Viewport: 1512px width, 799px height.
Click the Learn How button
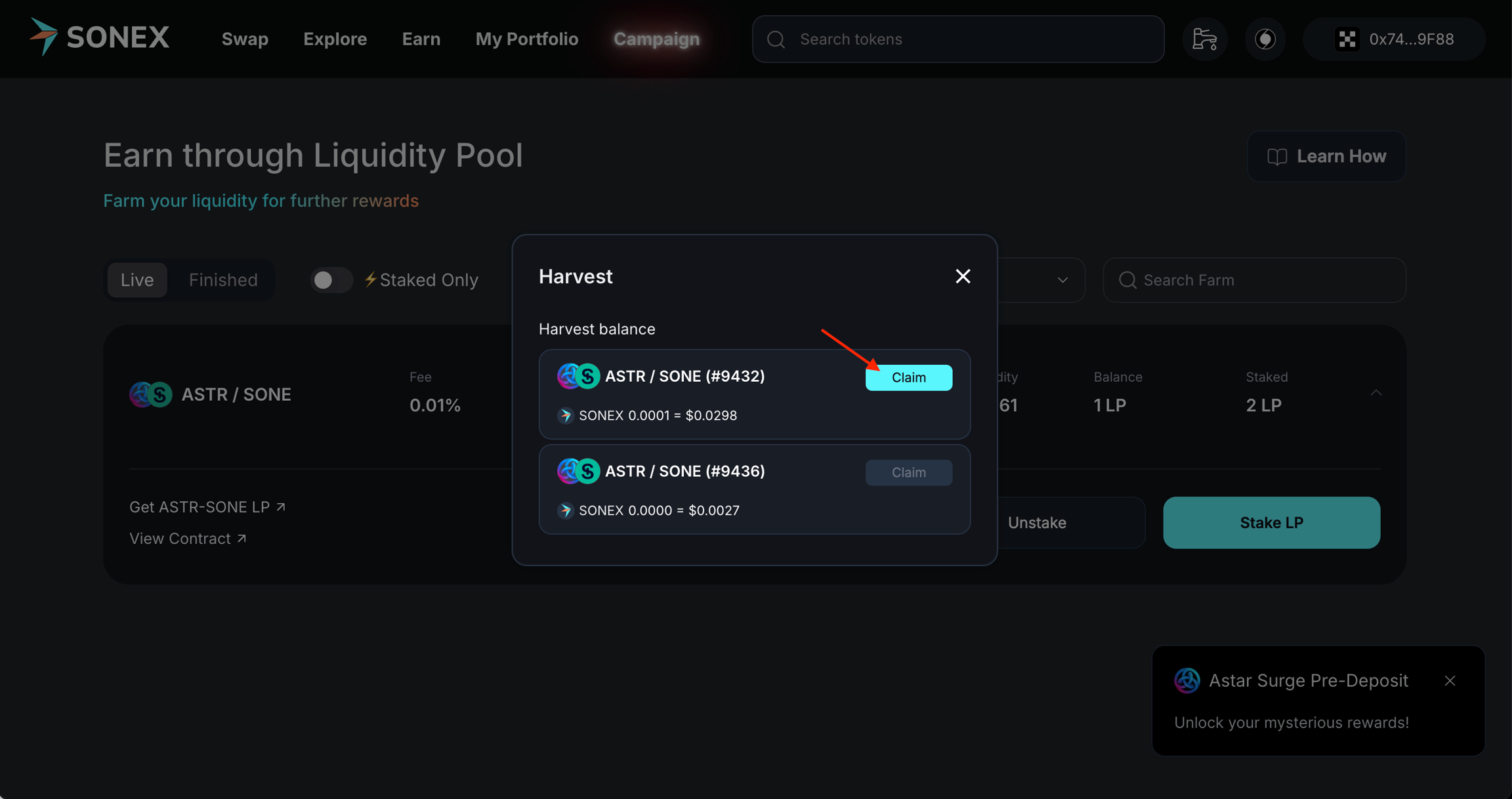(1326, 156)
